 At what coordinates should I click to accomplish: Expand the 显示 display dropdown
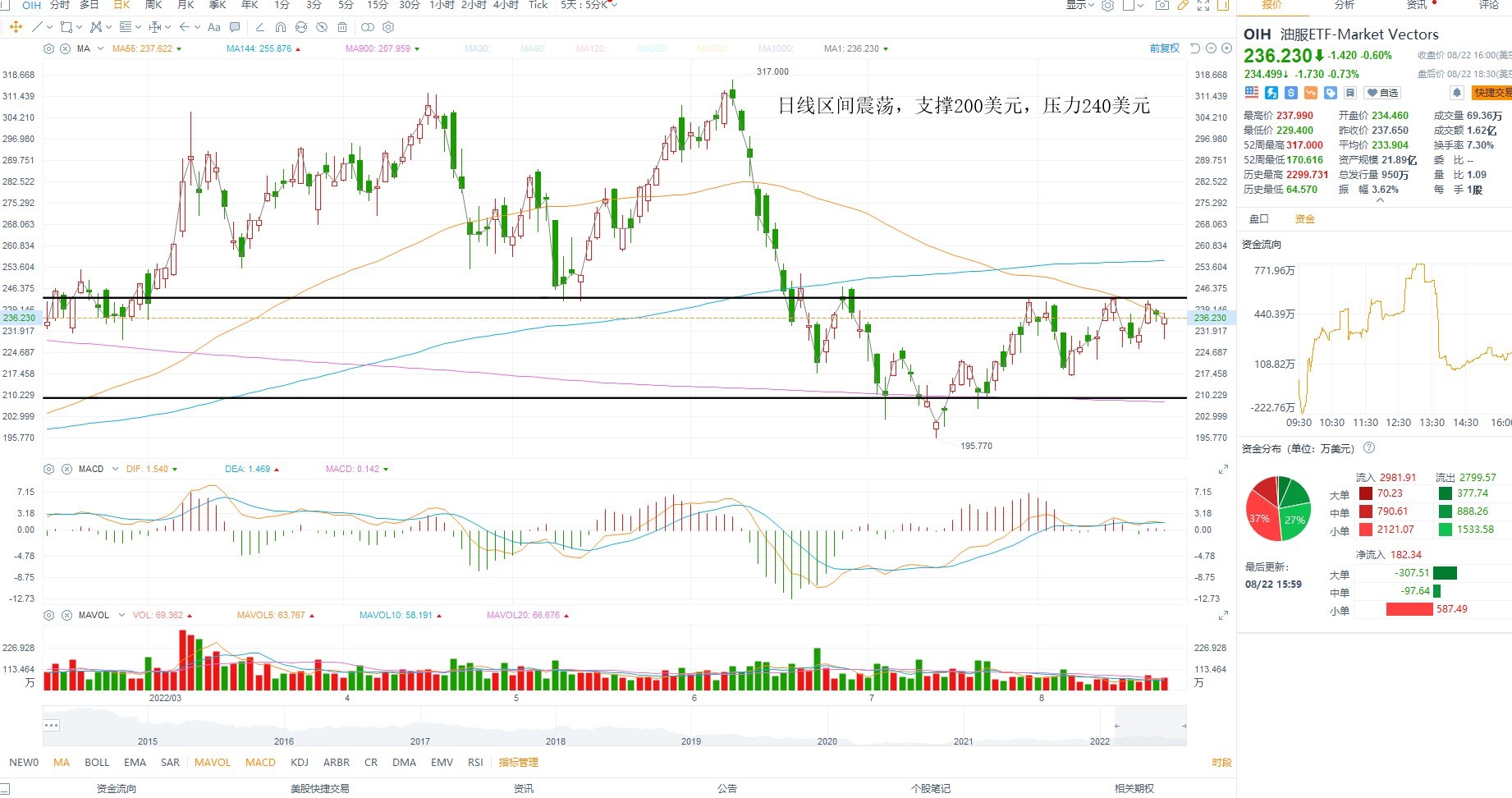(x=1079, y=5)
